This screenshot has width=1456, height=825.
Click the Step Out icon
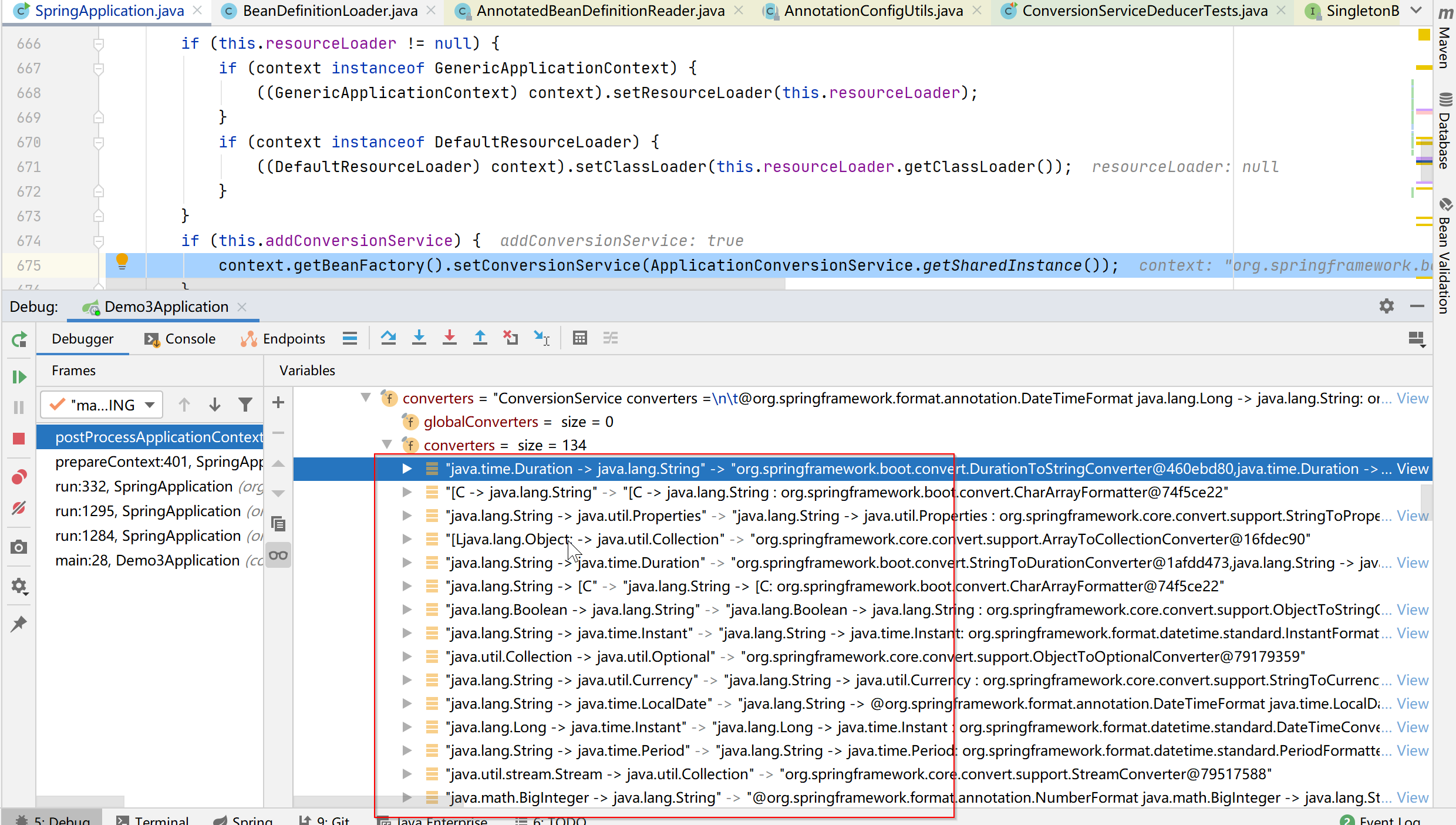click(480, 339)
